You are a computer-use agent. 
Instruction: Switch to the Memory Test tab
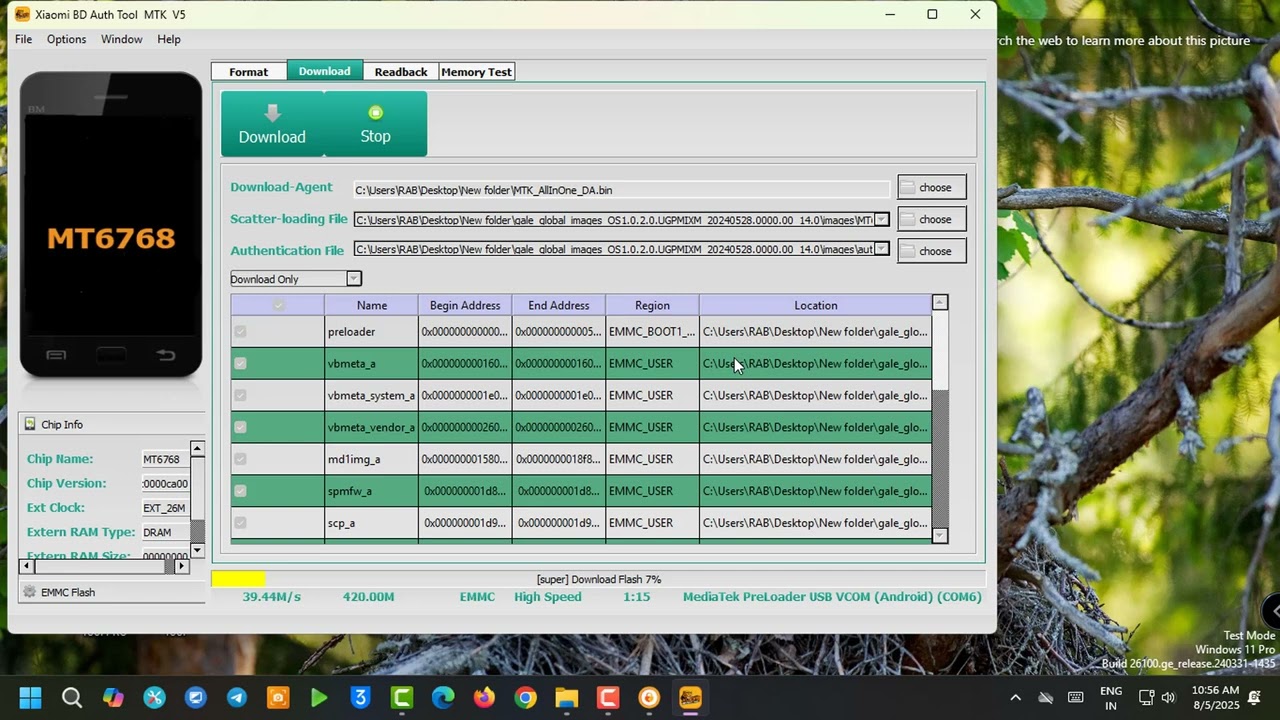(x=476, y=72)
